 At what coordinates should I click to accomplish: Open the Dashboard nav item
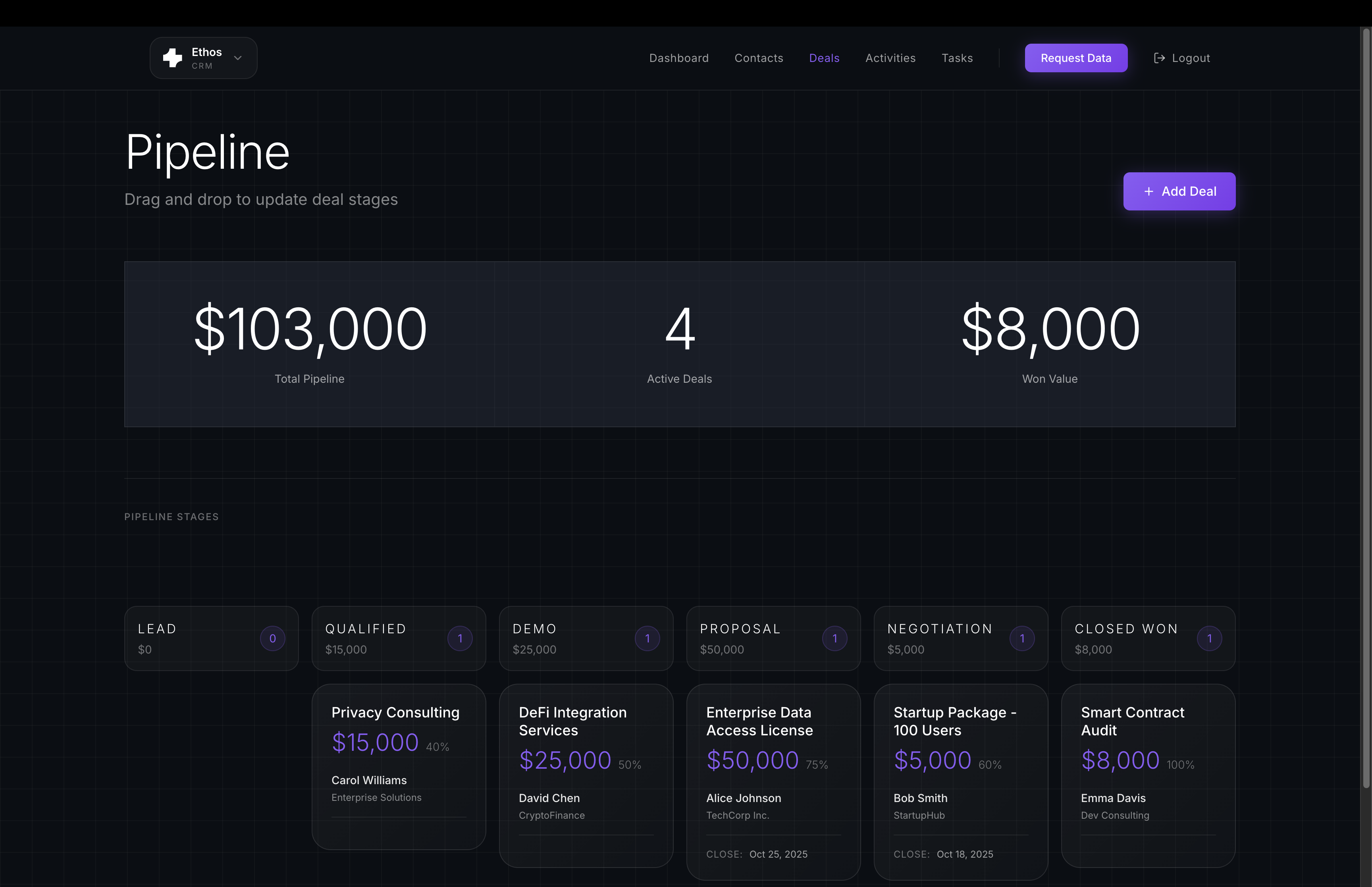tap(679, 58)
